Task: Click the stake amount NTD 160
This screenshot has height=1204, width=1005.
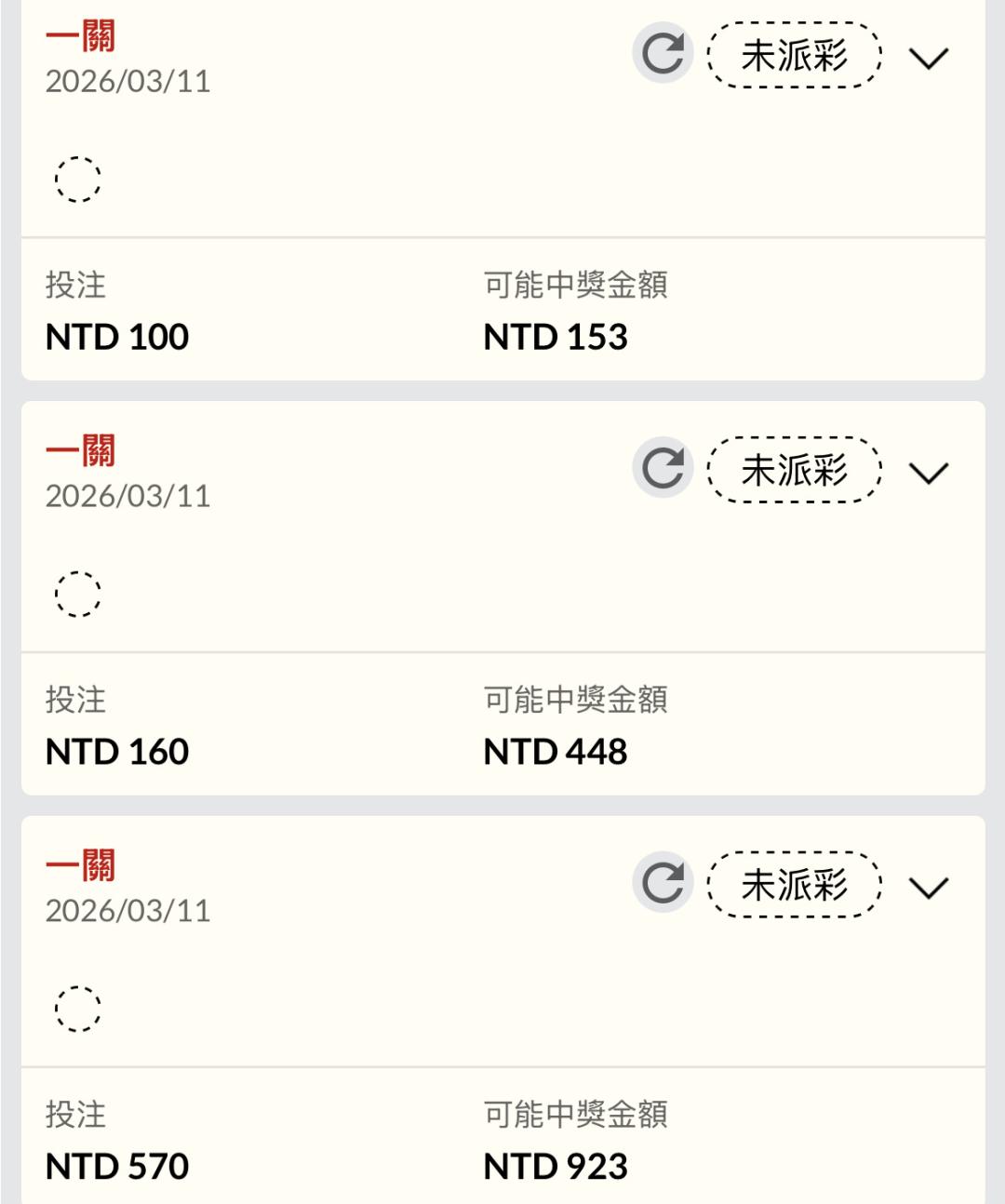Action: pos(117,752)
